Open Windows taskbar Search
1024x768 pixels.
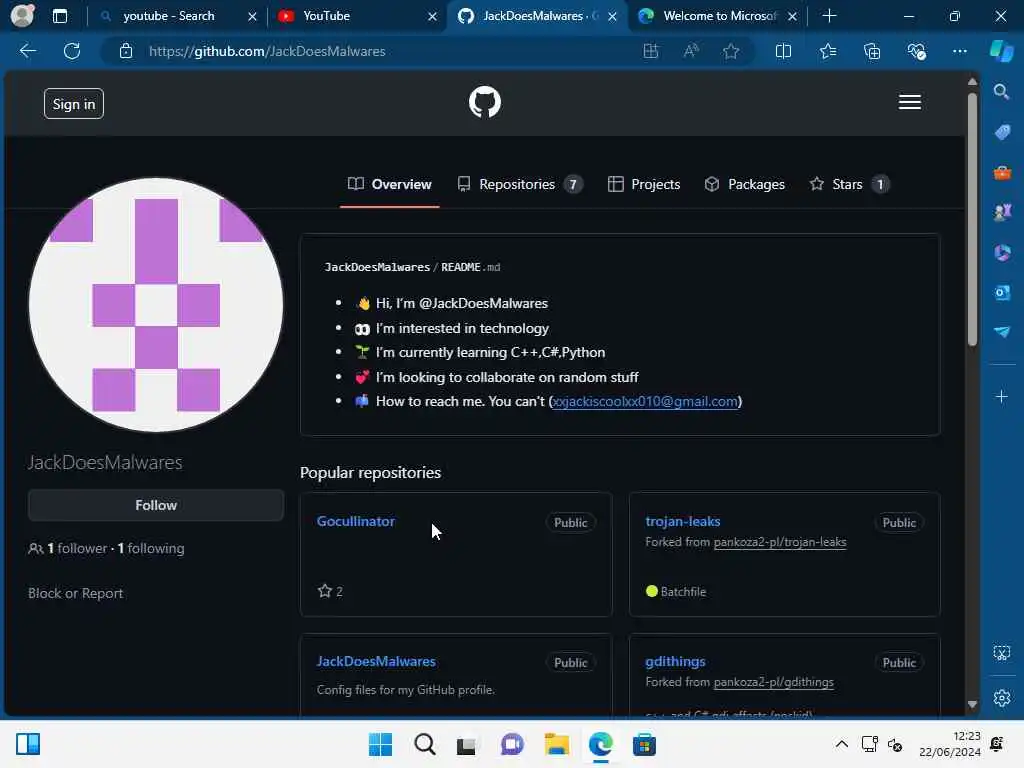click(x=424, y=744)
